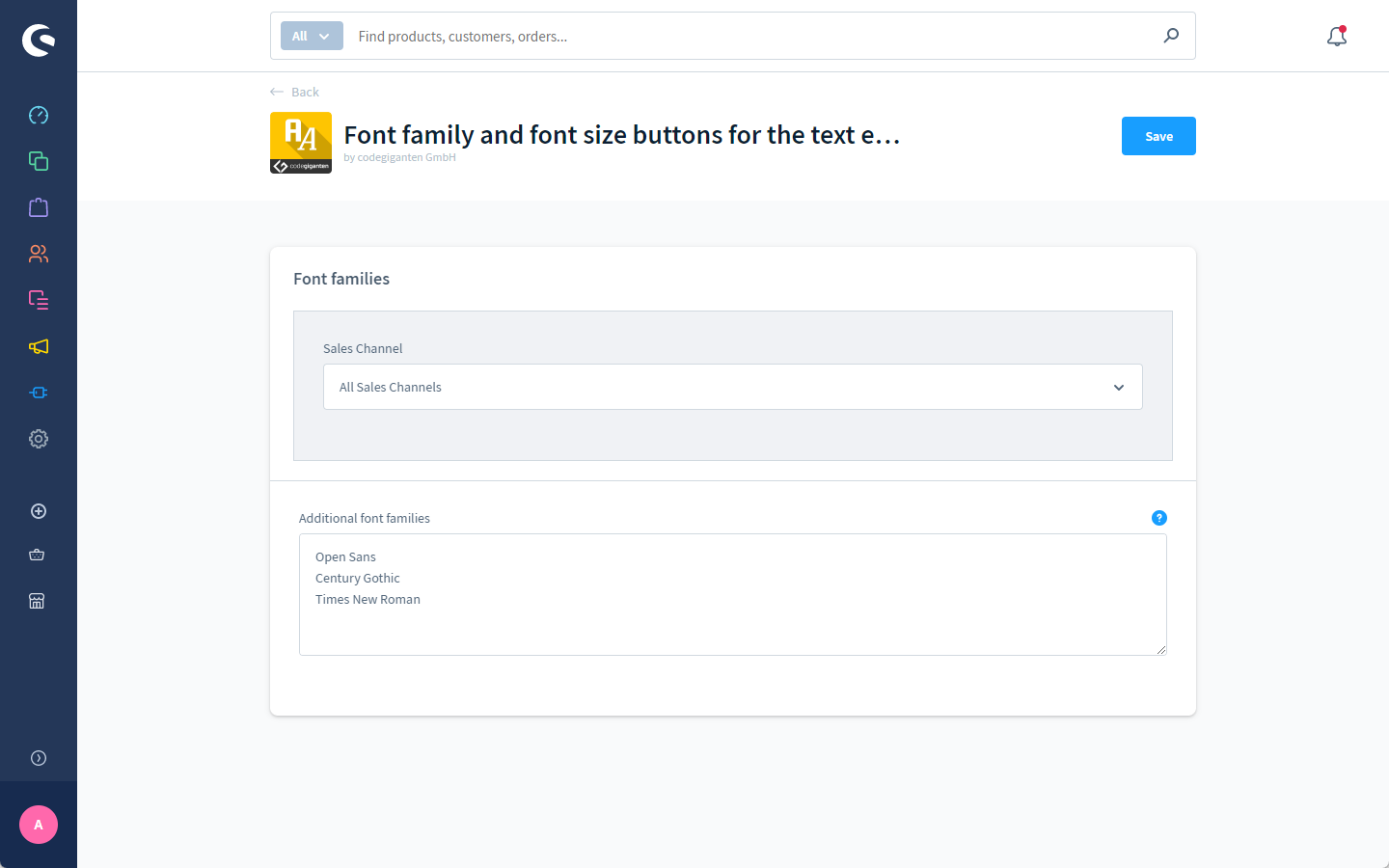Open the Orders shopping bag icon
The height and width of the screenshot is (868, 1389).
point(39,207)
